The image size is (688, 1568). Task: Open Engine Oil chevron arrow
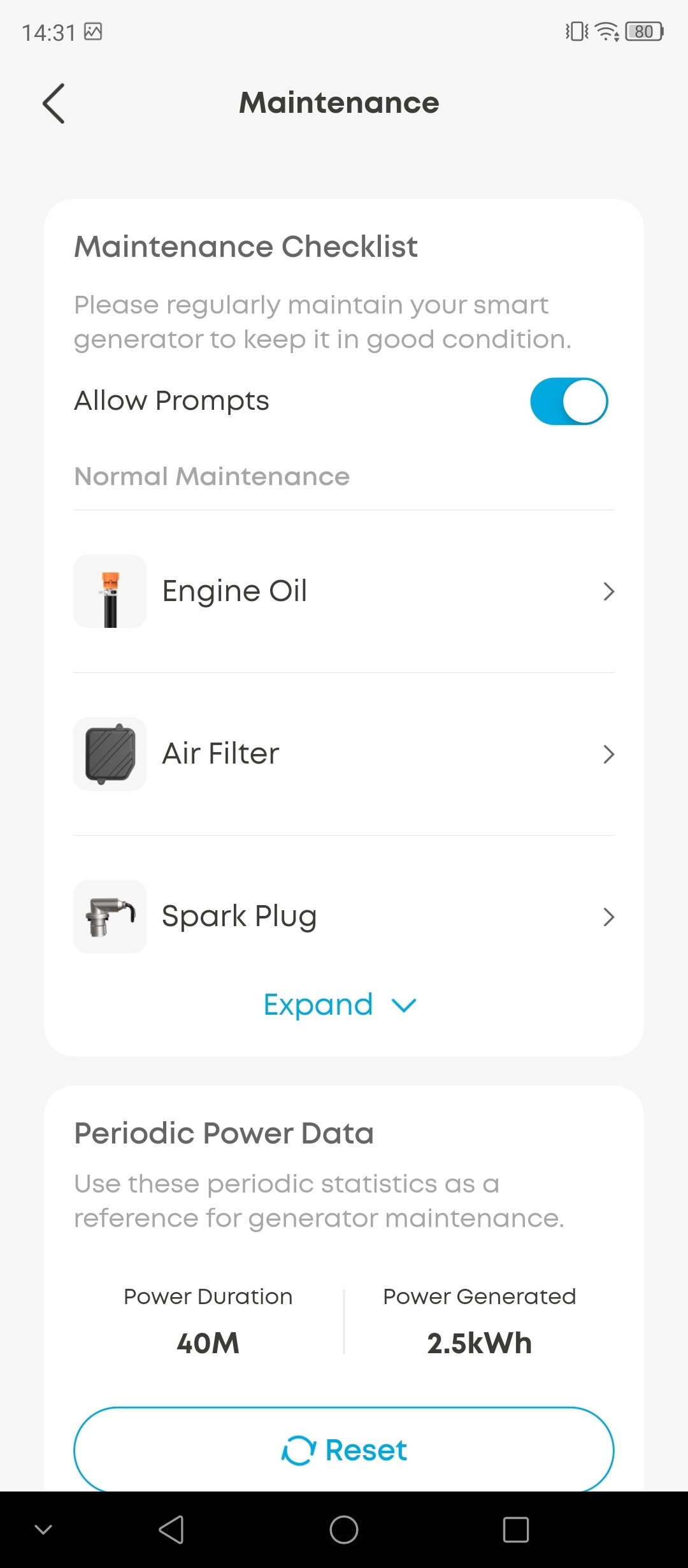(x=608, y=592)
